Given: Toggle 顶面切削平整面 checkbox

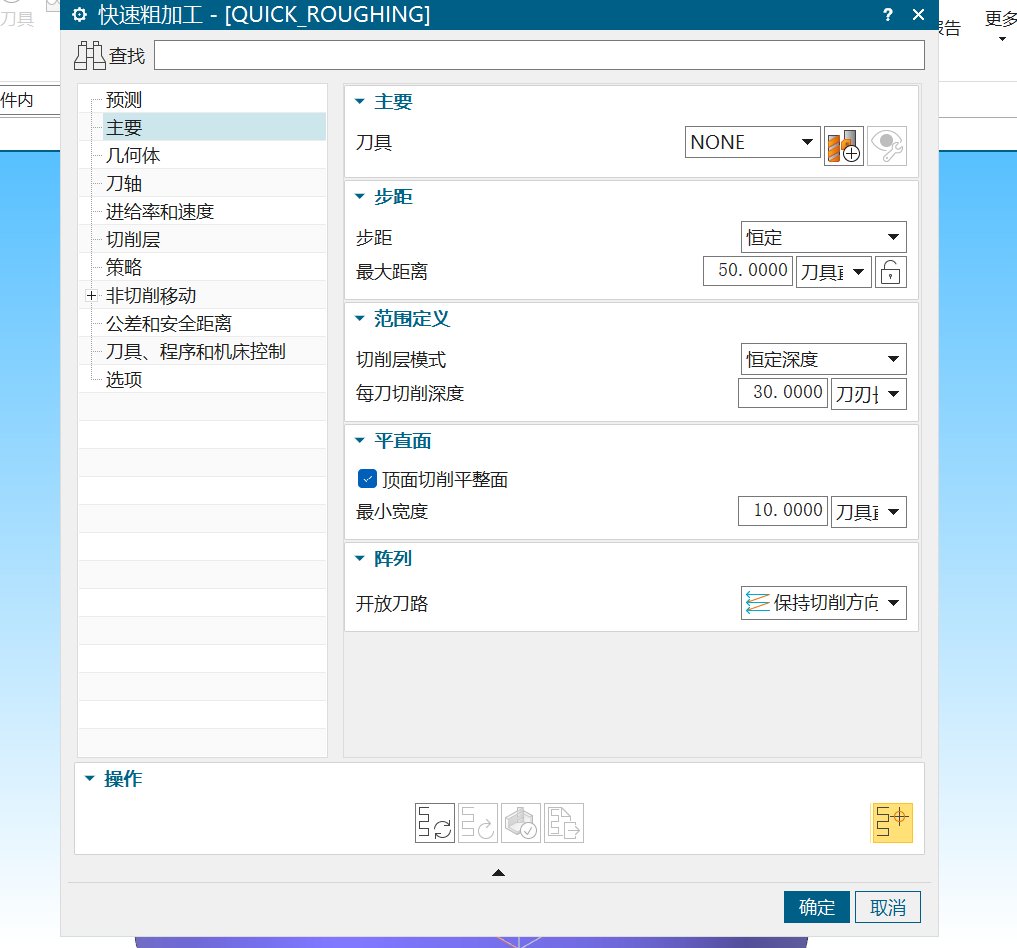Looking at the screenshot, I should [x=367, y=479].
